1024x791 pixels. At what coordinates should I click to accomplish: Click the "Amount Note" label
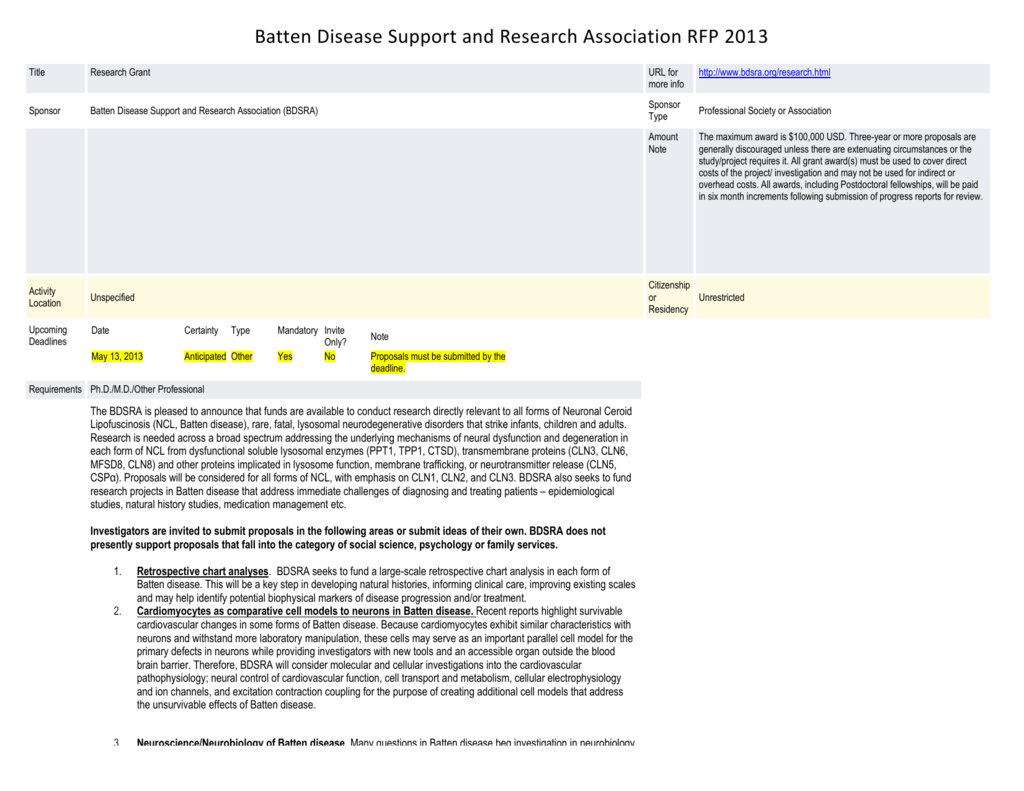coord(663,143)
